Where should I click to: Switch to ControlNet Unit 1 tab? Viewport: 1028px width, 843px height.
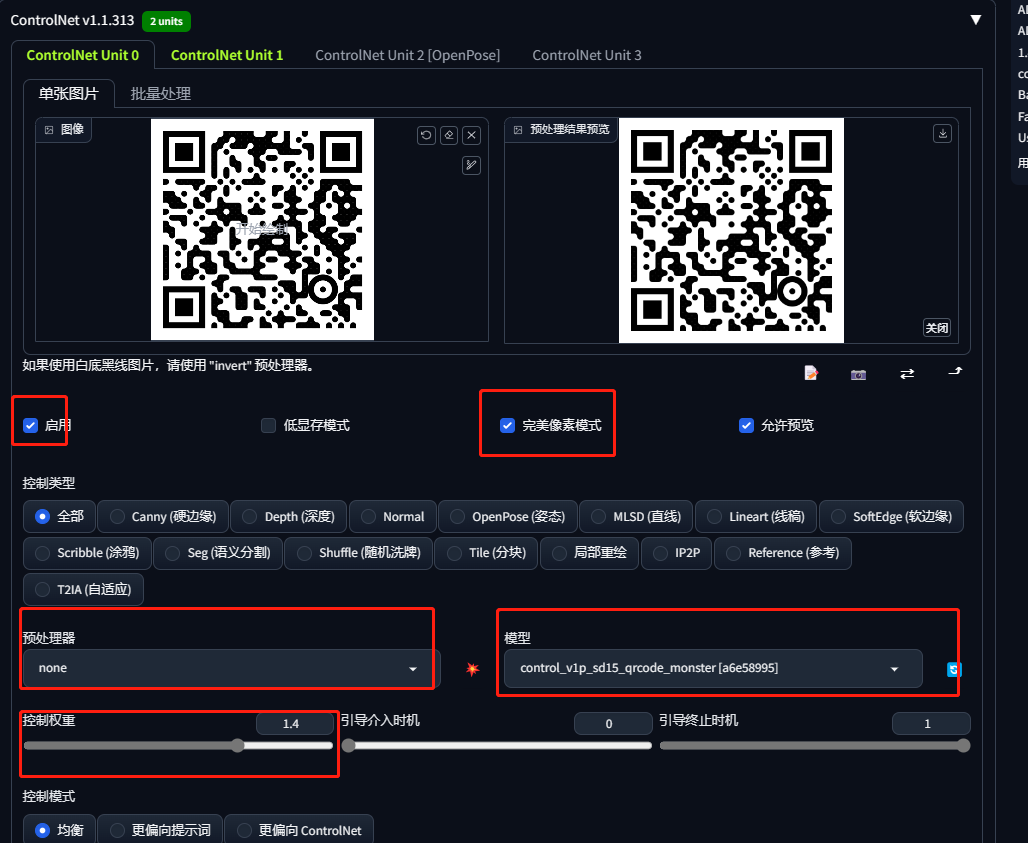coord(227,55)
